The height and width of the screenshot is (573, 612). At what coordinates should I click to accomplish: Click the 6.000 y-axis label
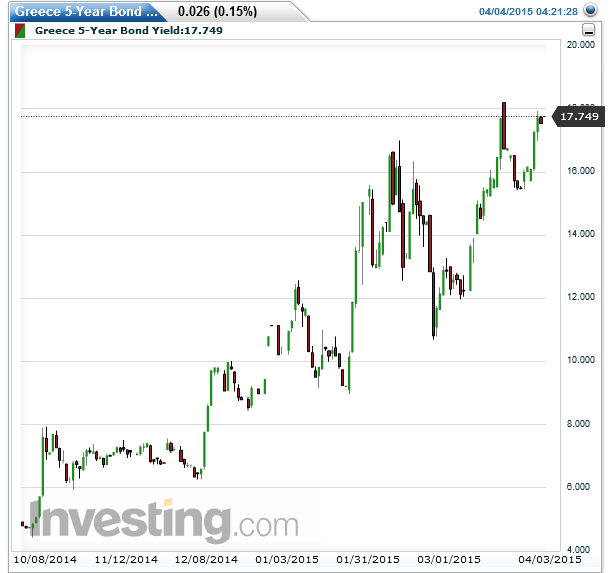tap(578, 486)
